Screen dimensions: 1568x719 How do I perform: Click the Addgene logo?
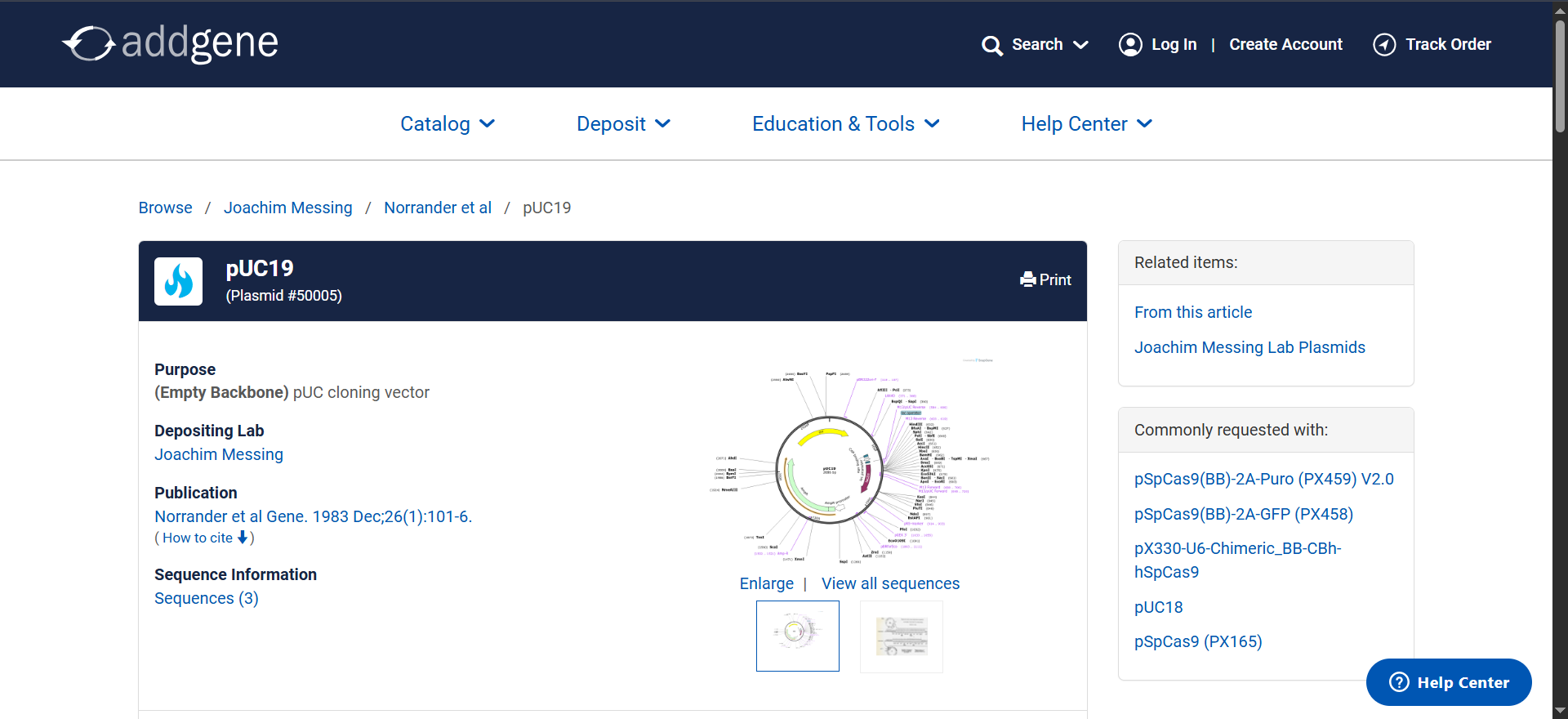tap(170, 44)
